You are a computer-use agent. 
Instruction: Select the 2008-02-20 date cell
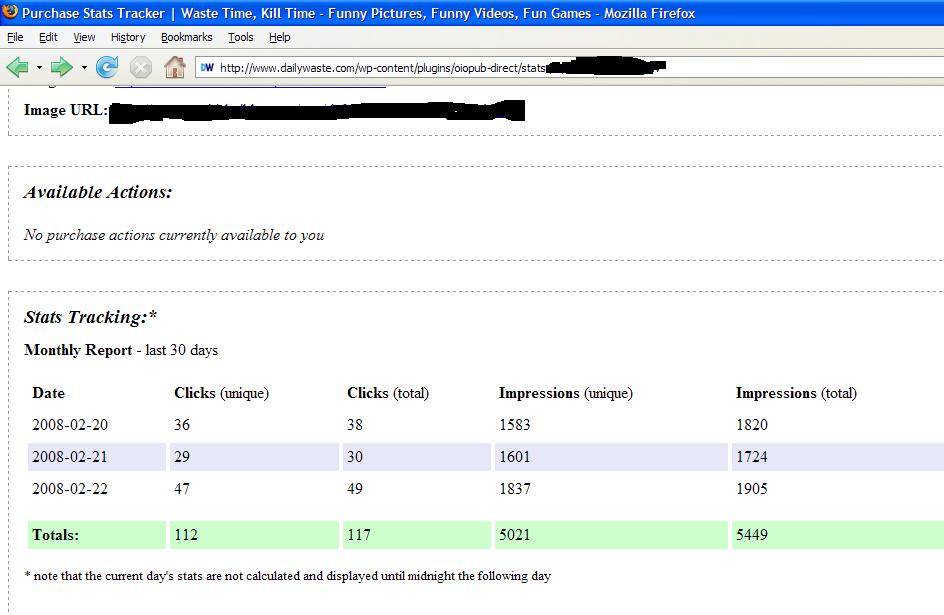[70, 425]
